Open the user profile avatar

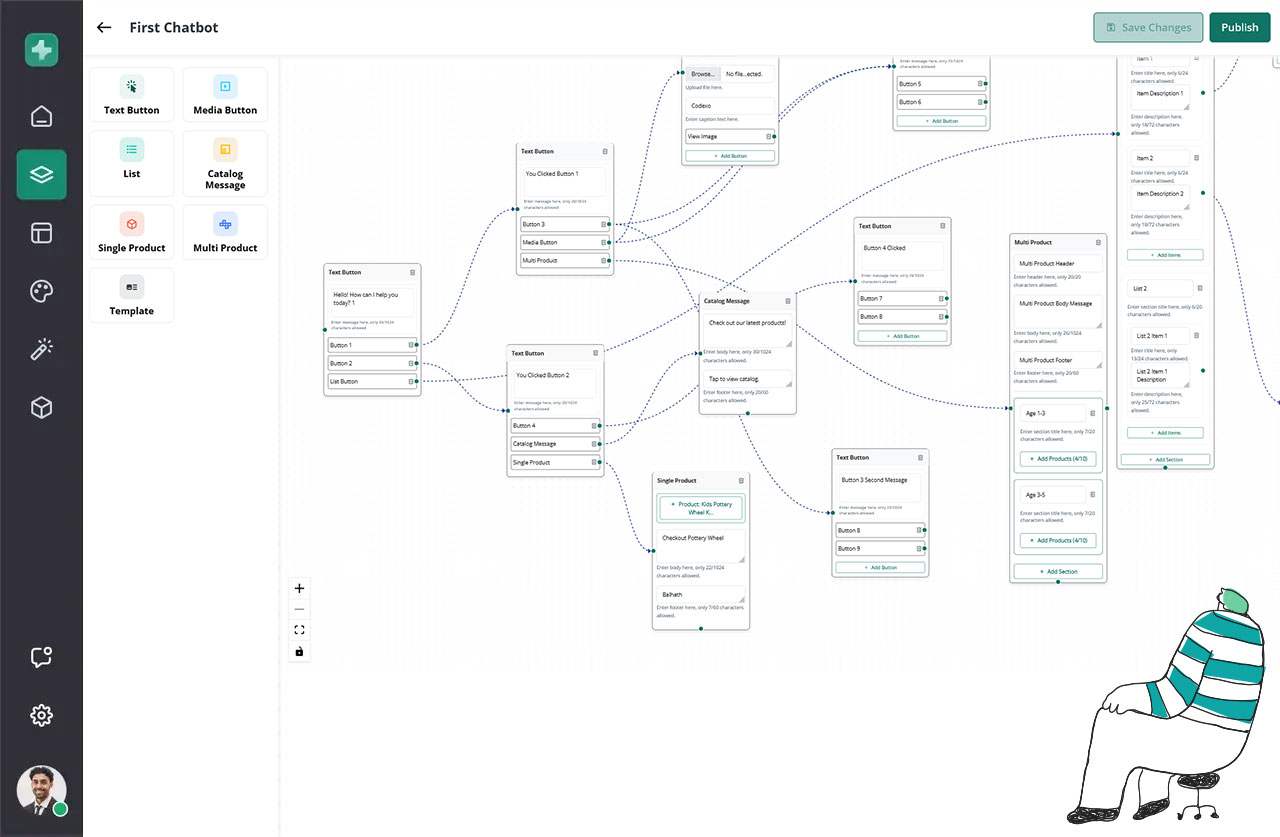(x=41, y=790)
